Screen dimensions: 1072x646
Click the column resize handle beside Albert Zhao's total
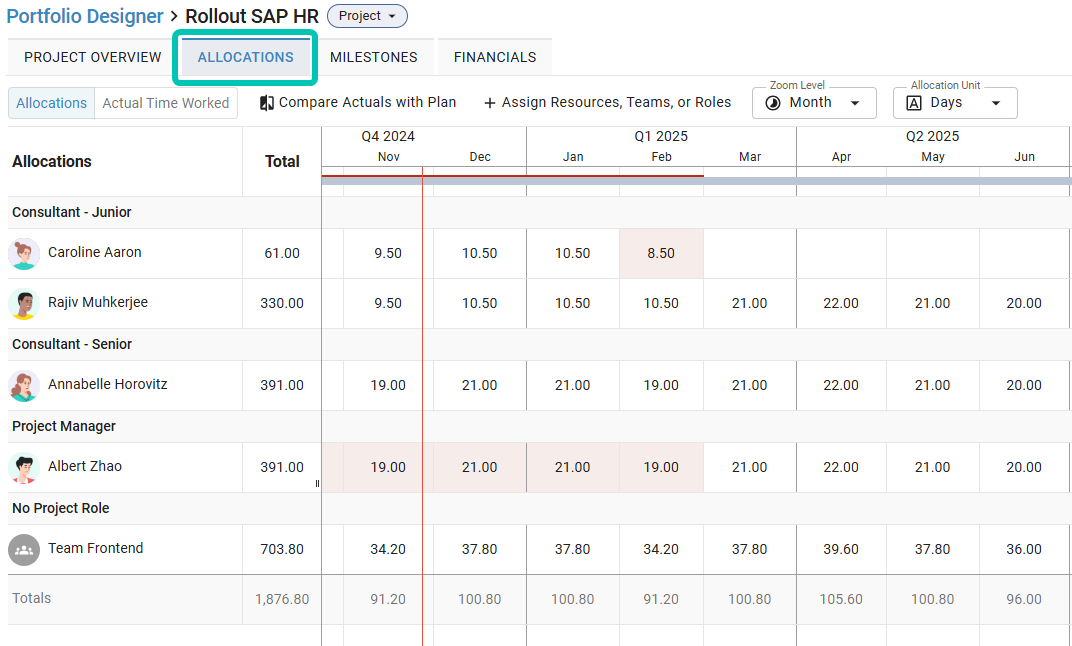tap(317, 483)
